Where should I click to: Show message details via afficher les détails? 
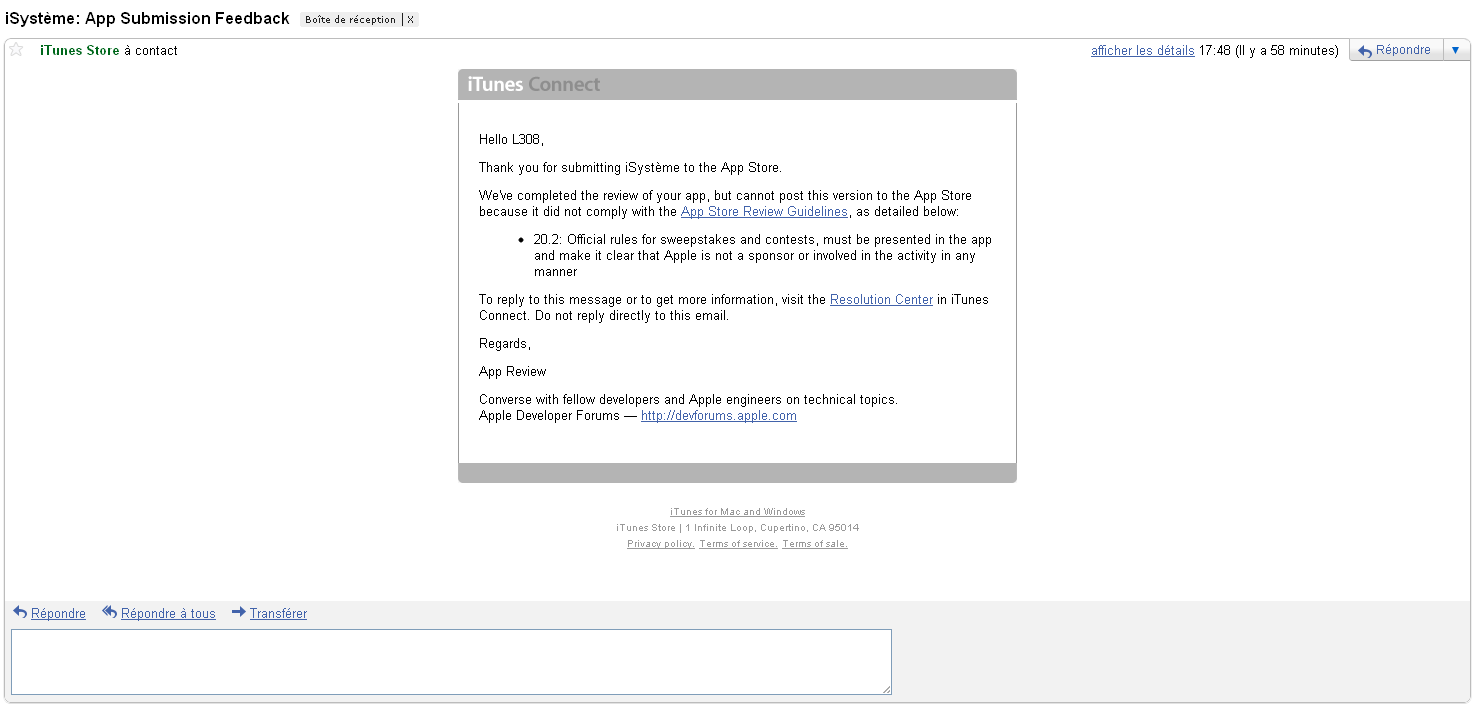1142,51
